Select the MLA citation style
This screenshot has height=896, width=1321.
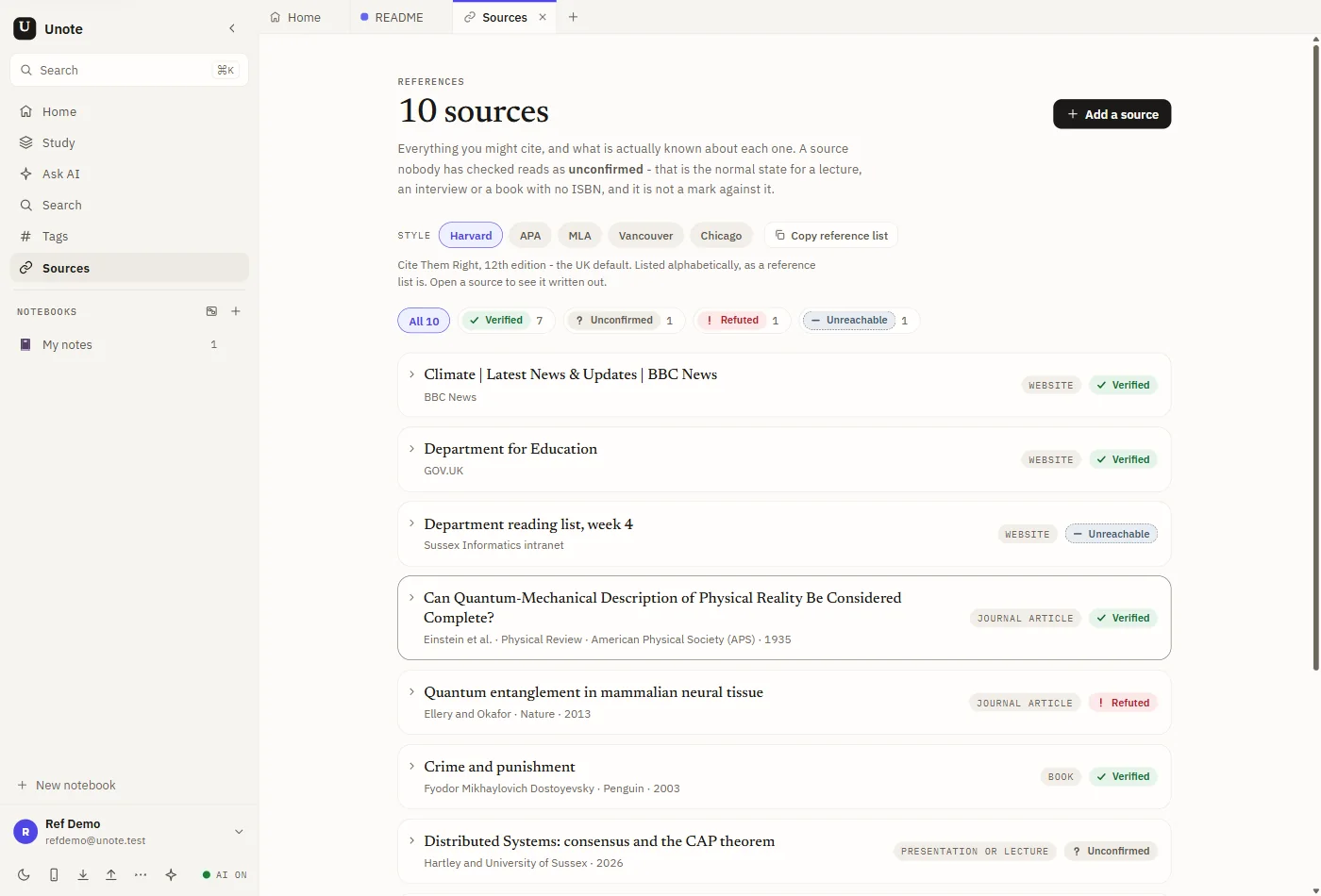tap(579, 236)
